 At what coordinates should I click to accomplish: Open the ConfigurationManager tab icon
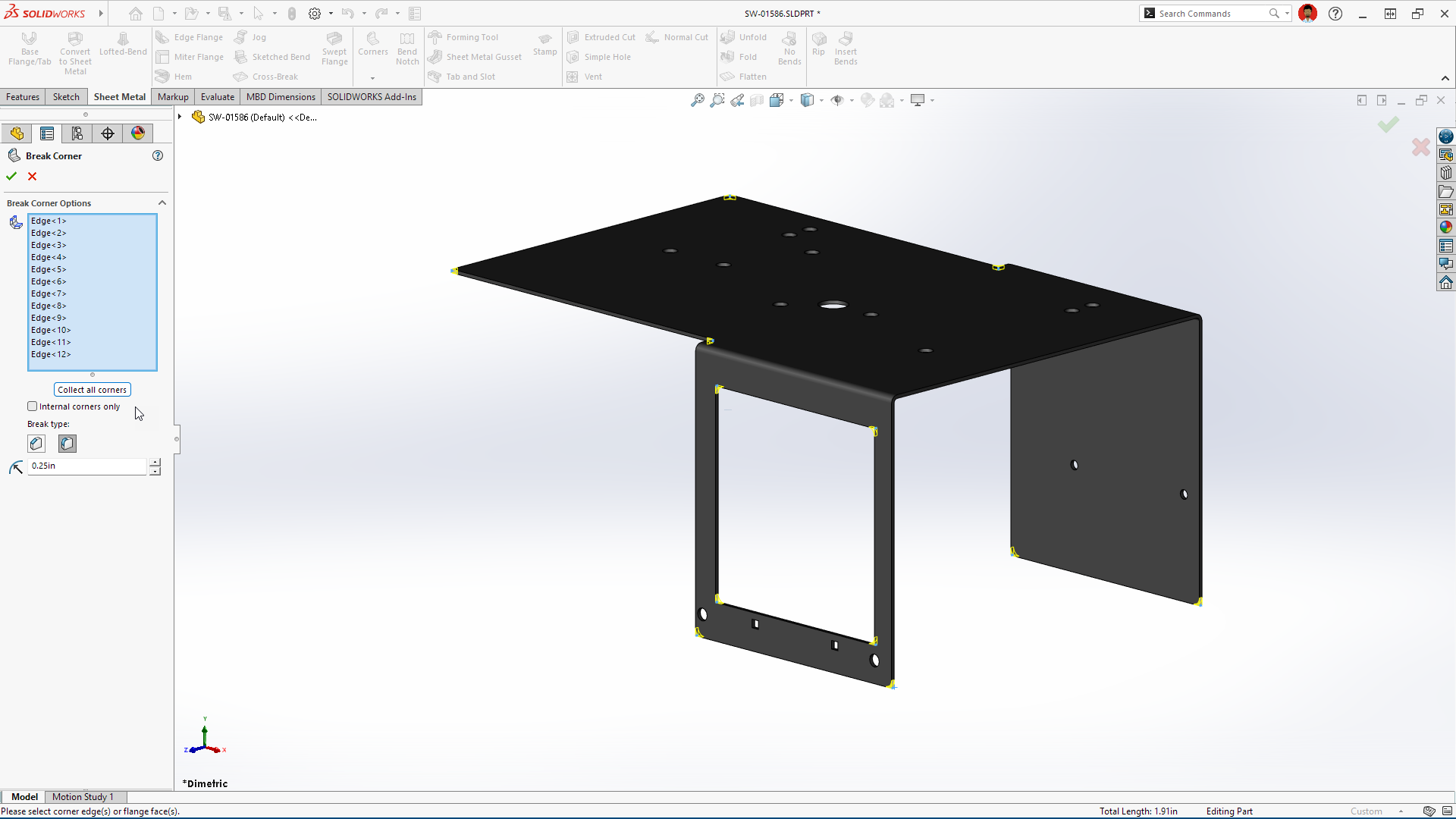tap(77, 133)
